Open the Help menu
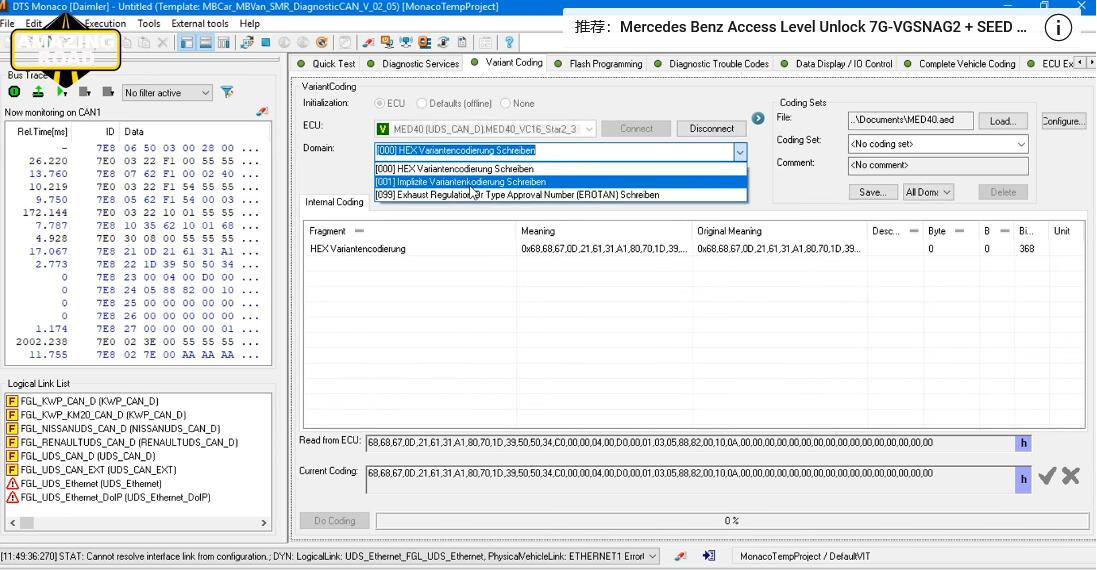Screen dimensions: 1097x570 click(250, 23)
